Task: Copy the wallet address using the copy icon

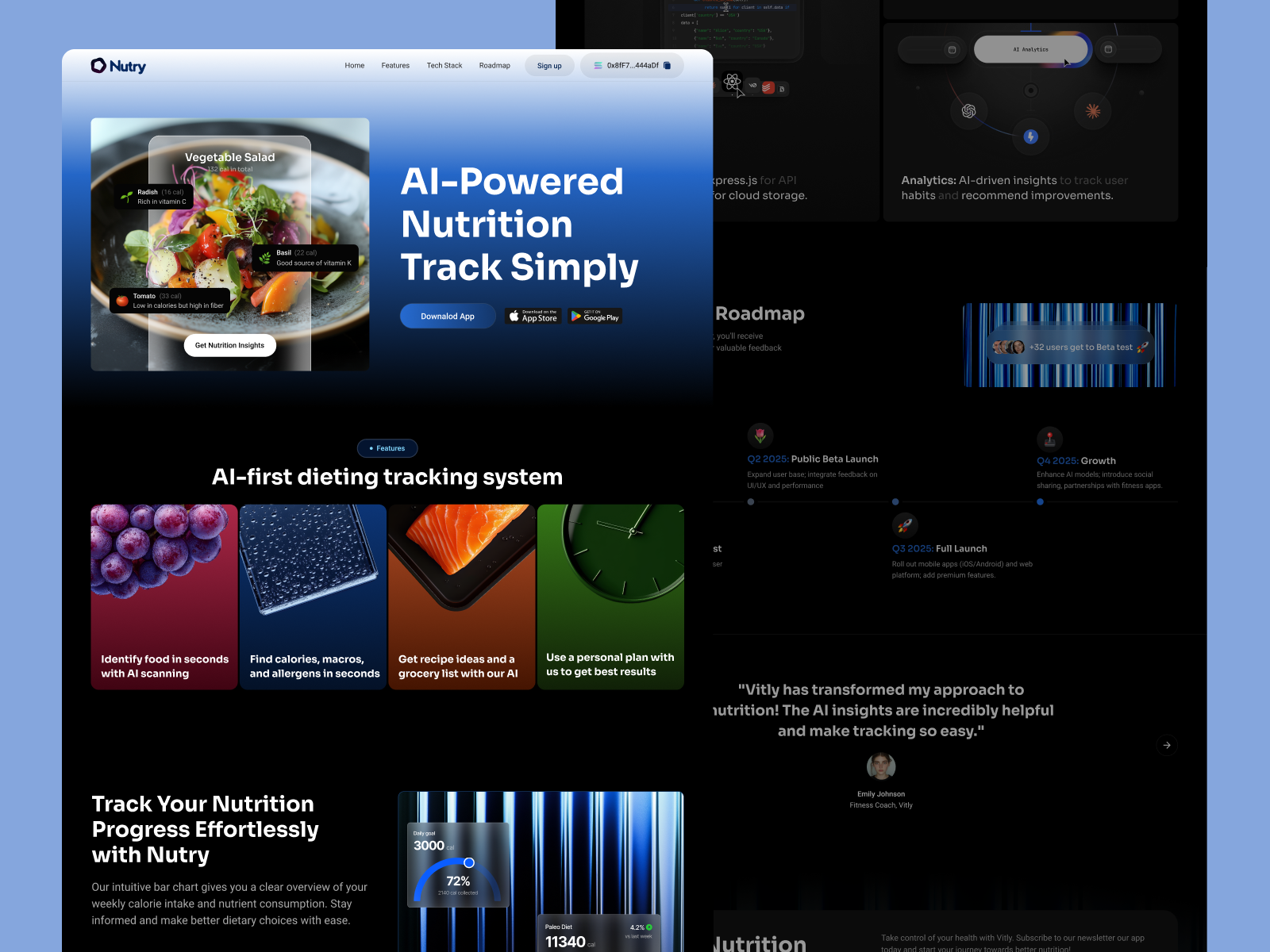Action: (x=667, y=66)
